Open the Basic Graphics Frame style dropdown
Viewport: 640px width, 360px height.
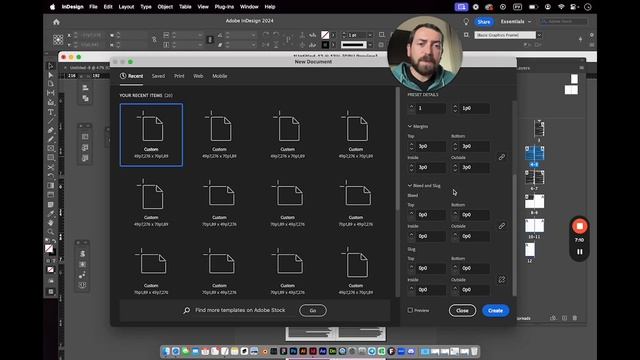[539, 35]
